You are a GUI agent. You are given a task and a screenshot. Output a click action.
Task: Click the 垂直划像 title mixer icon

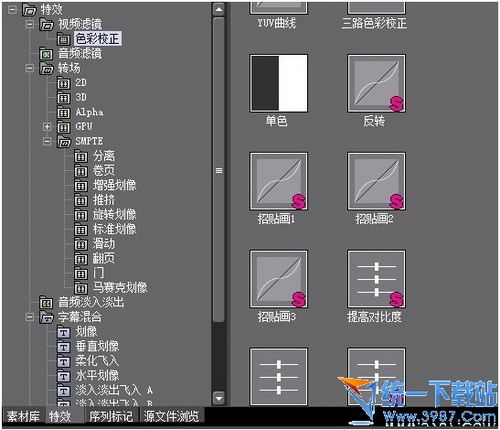coord(63,347)
